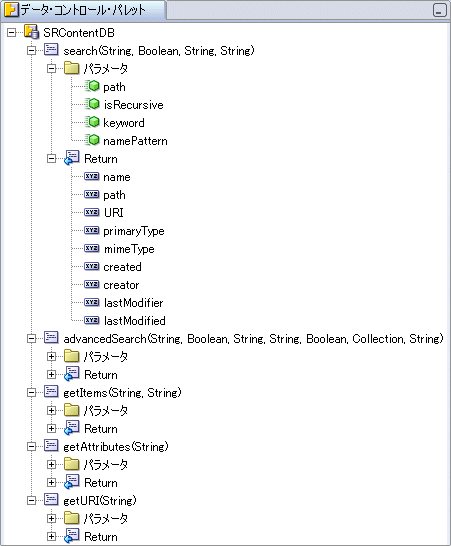This screenshot has height=546, width=451.
Task: Click the Return icon under search method
Action: pos(72,158)
